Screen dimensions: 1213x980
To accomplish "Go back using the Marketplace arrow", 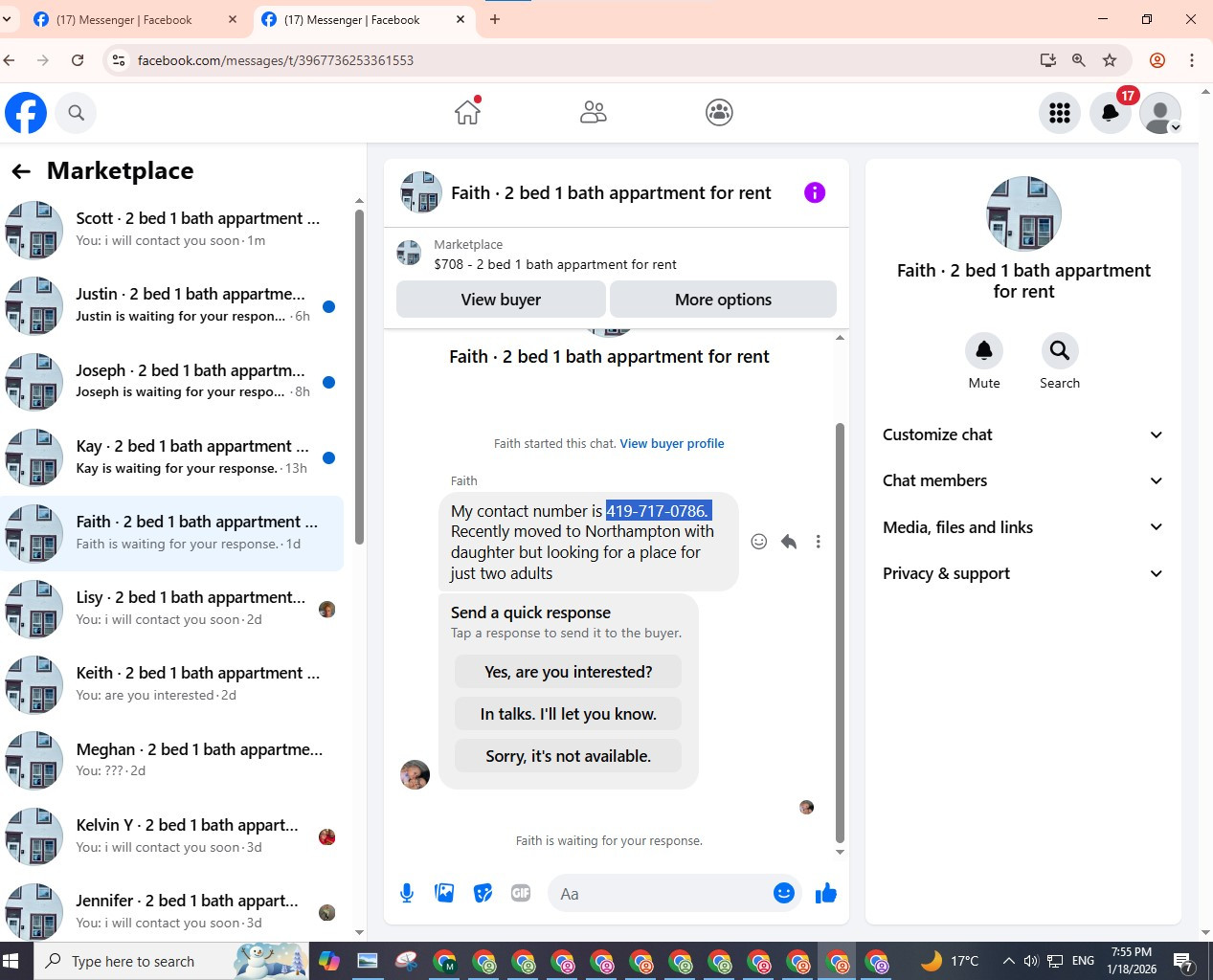I will [x=21, y=171].
